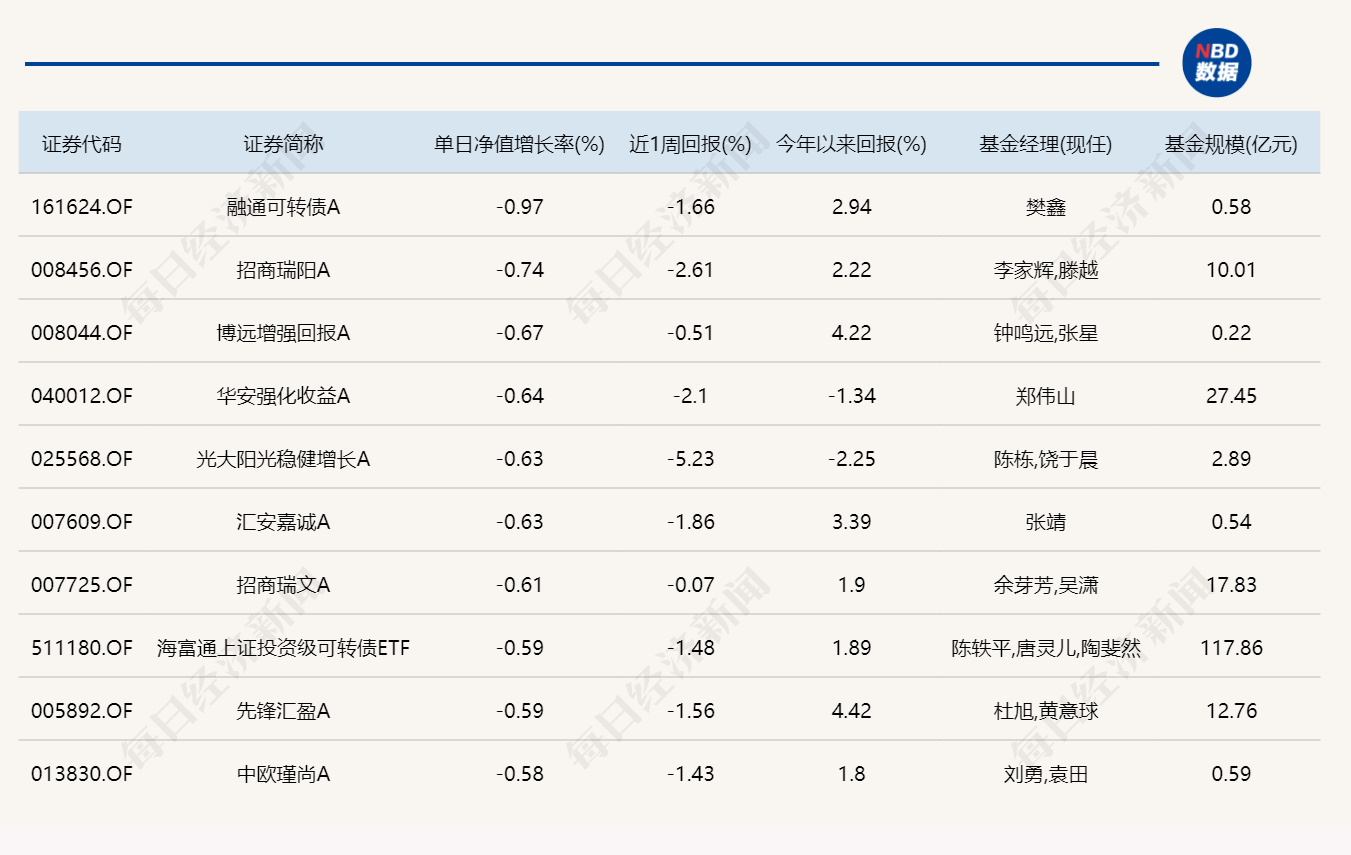Viewport: 1351px width, 855px height.
Task: Select fund name 华安强化收益A
Action: tap(284, 396)
